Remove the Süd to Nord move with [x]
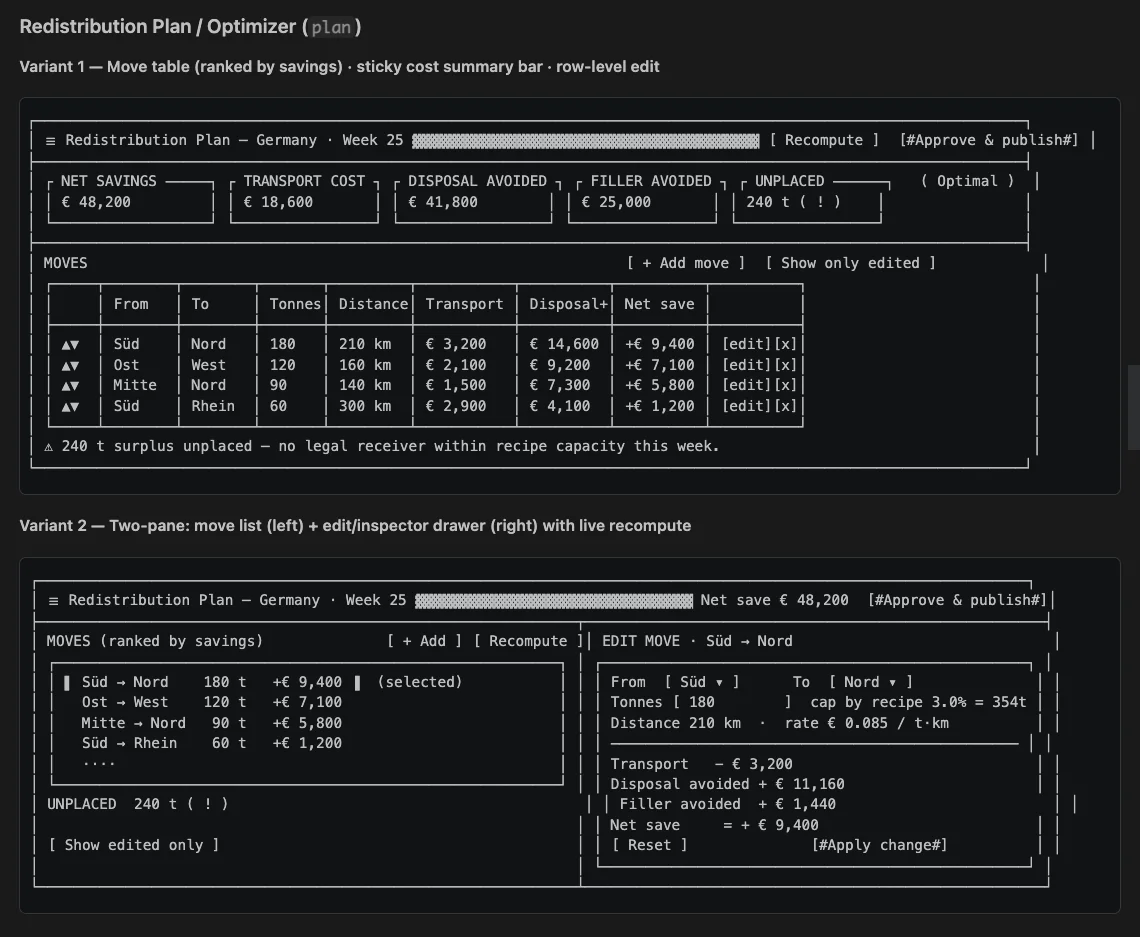1140x937 pixels. [785, 344]
